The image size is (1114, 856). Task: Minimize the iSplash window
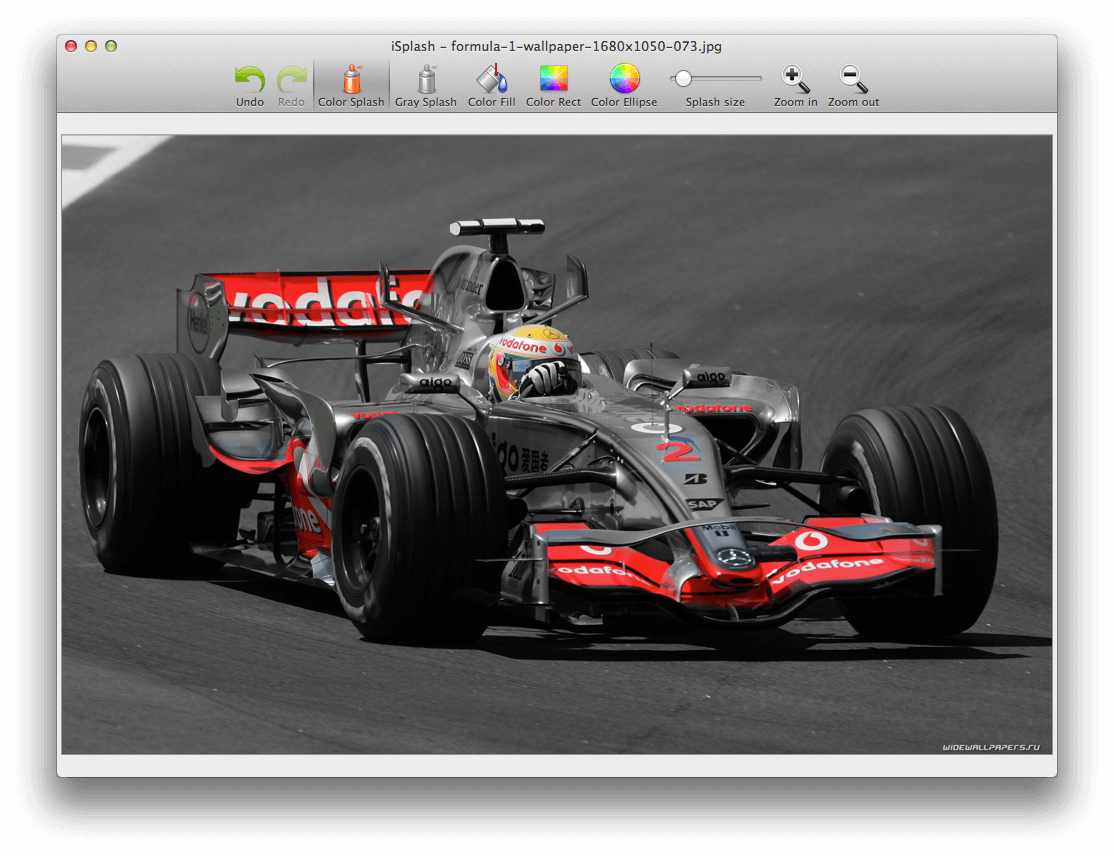tap(91, 46)
